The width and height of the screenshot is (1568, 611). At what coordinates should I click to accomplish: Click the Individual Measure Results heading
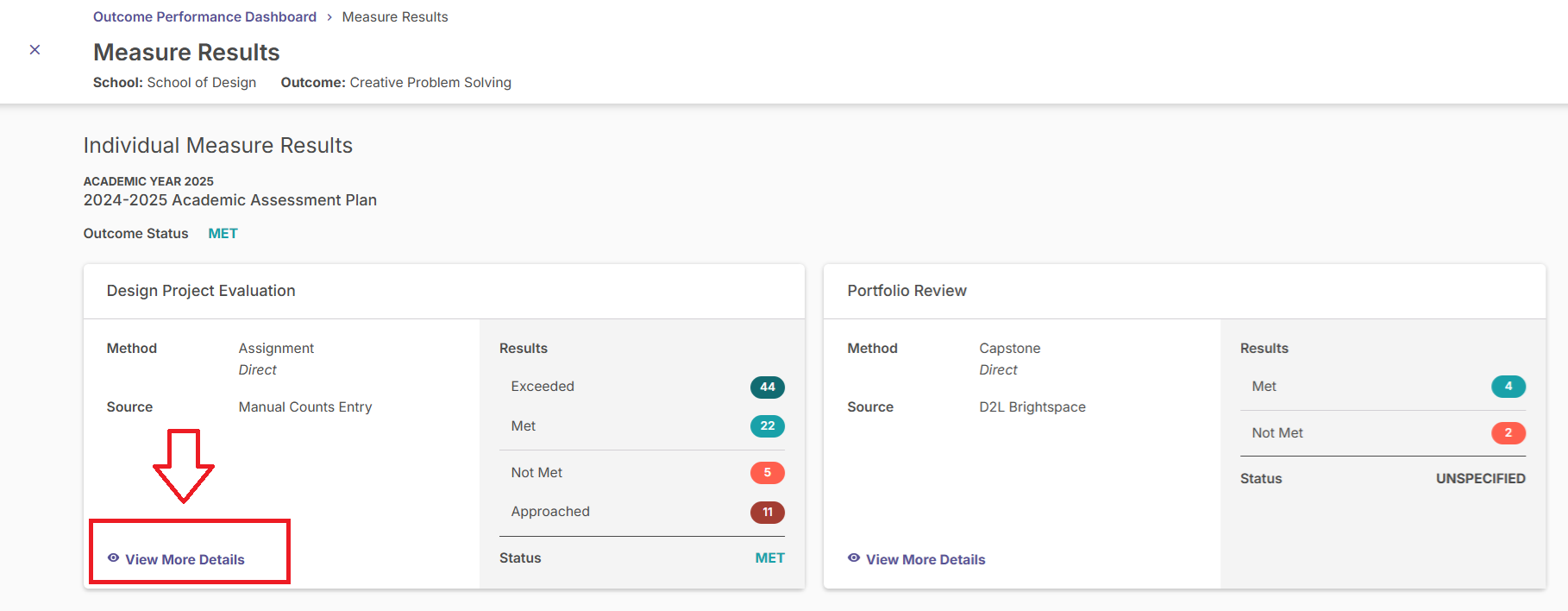(218, 146)
